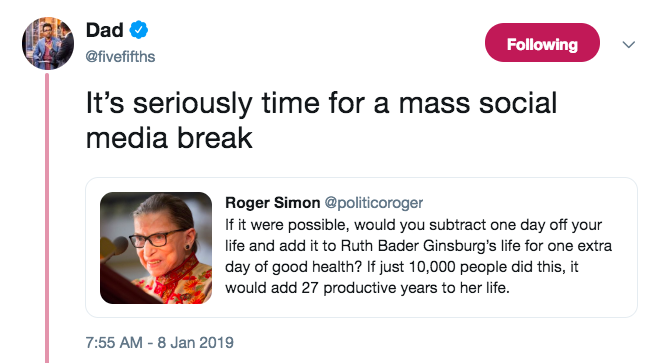663x363 pixels.
Task: Expand the tweet options chevron
Action: coord(629,44)
